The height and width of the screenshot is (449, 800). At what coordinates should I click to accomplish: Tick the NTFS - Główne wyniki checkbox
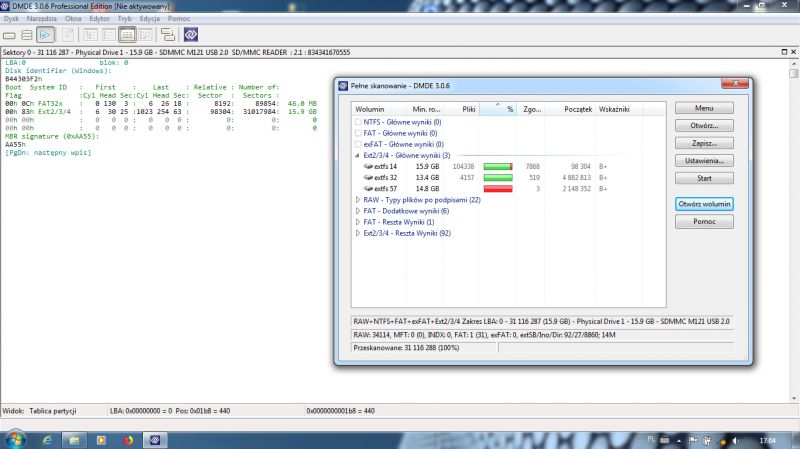click(x=358, y=122)
